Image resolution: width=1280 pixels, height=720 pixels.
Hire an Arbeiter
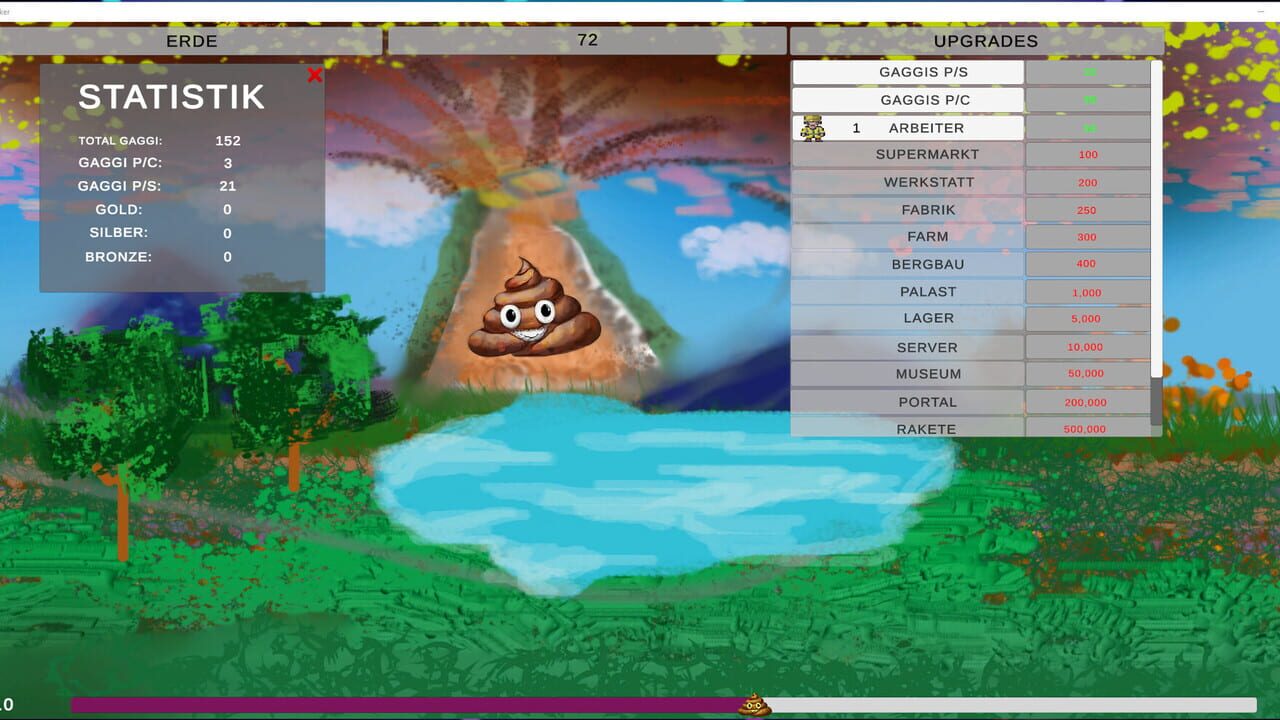point(908,128)
